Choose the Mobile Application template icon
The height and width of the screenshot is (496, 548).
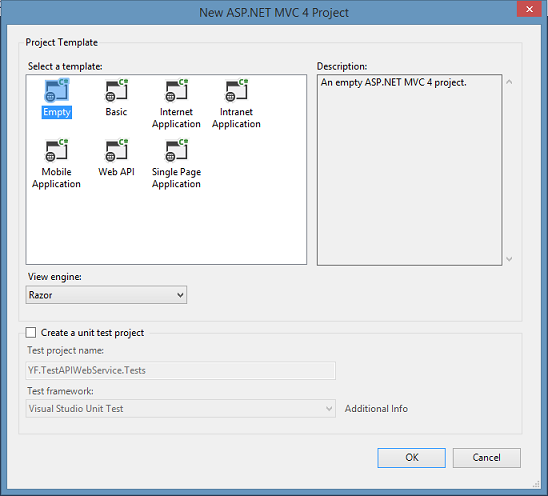[57, 150]
